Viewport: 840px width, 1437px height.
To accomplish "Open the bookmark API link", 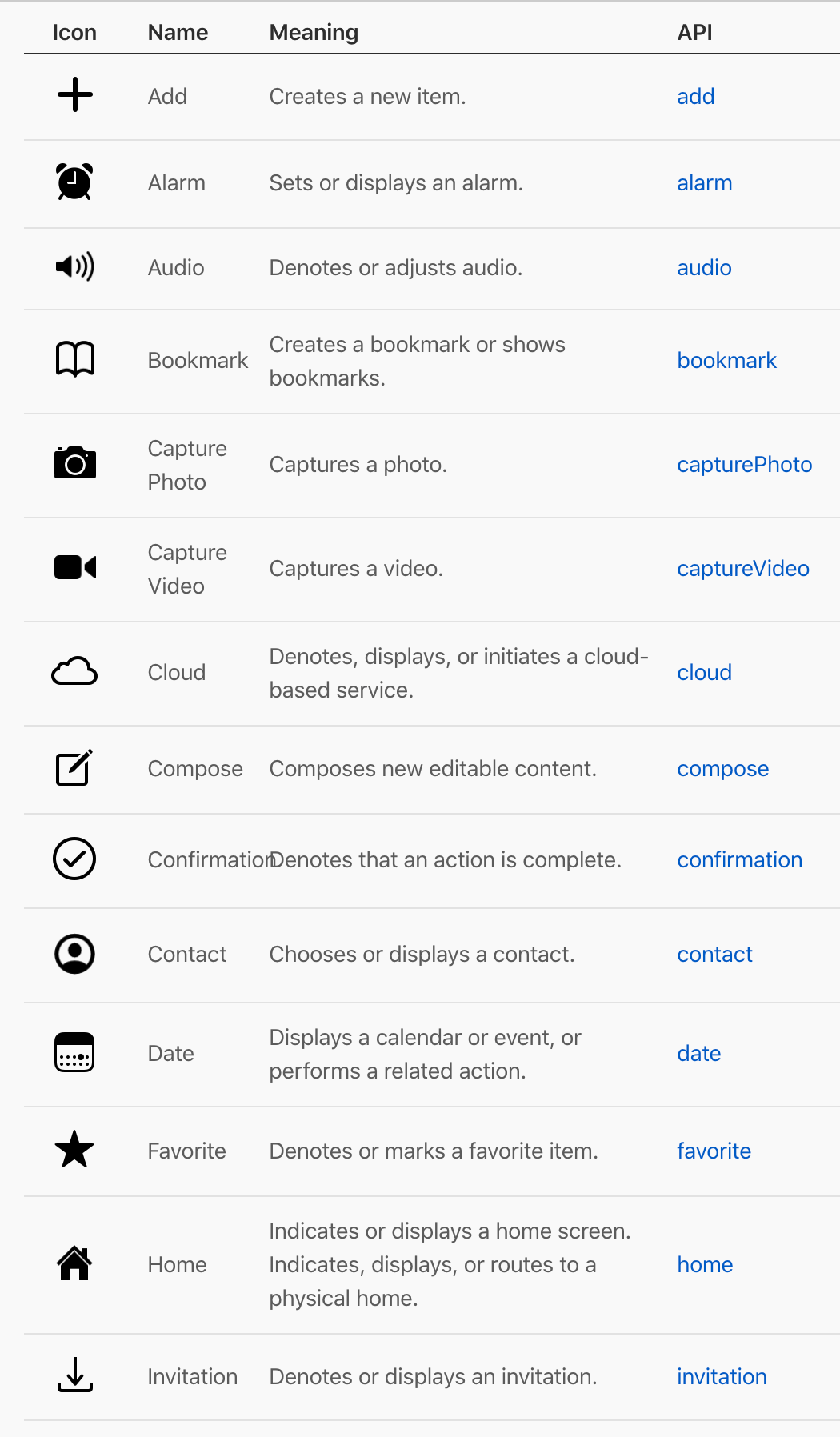I will [x=727, y=361].
